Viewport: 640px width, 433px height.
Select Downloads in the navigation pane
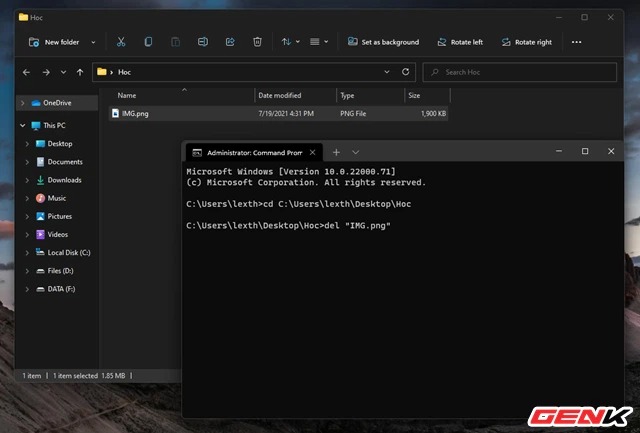pos(64,180)
